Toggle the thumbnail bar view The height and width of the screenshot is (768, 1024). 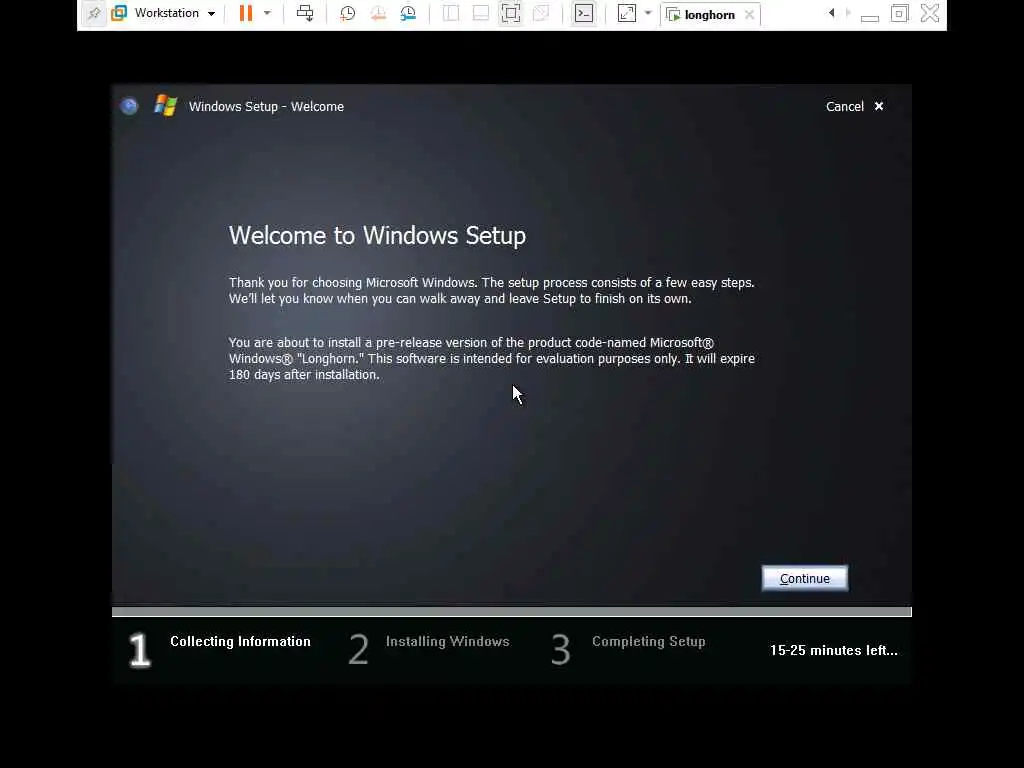pyautogui.click(x=481, y=13)
